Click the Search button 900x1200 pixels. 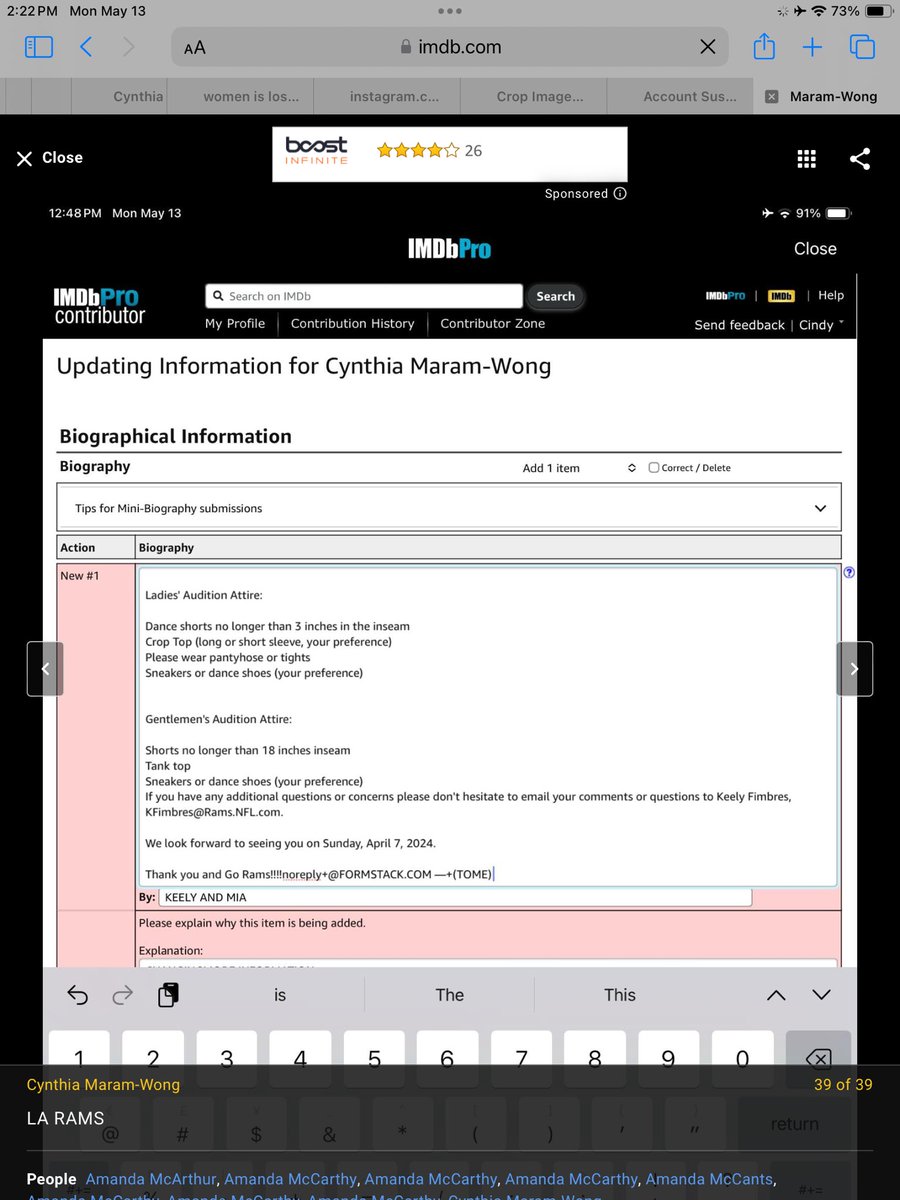tap(555, 296)
